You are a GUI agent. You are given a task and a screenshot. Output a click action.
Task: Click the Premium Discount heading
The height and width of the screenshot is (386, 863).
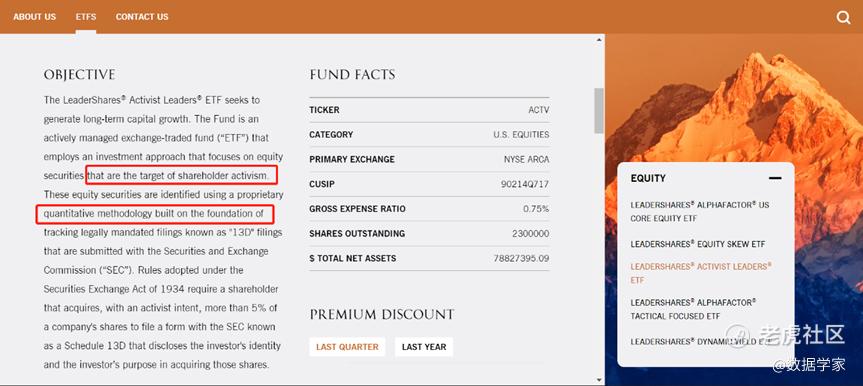click(382, 314)
